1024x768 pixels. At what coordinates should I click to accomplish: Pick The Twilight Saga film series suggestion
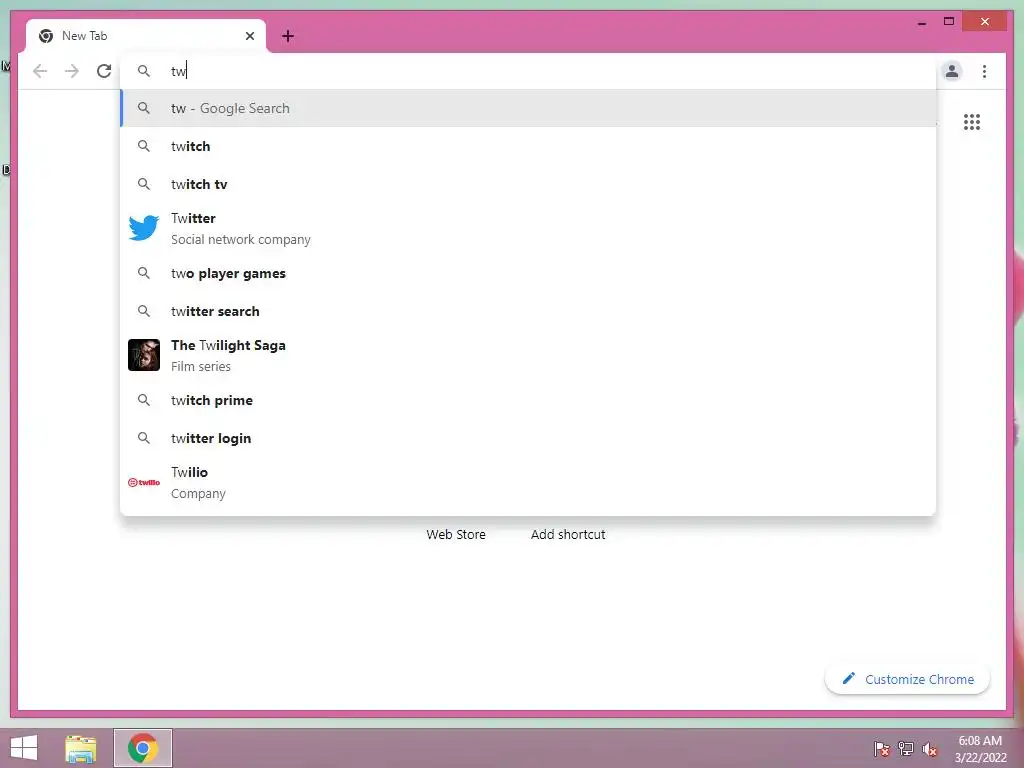[528, 355]
